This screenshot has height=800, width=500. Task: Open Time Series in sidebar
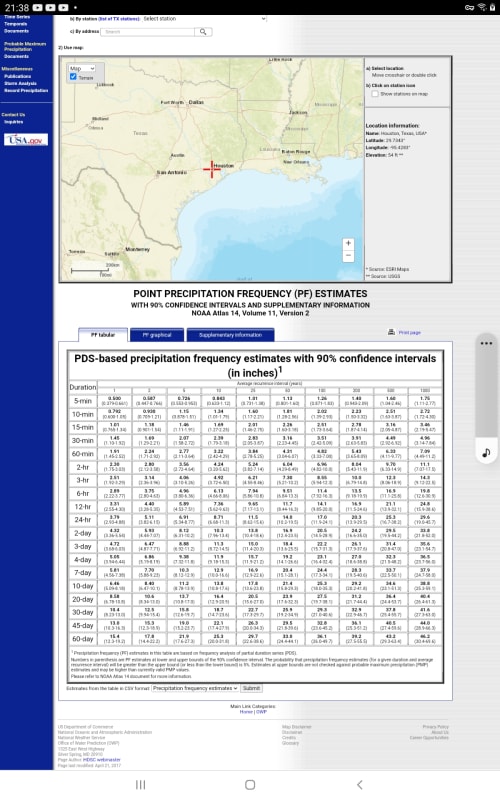[x=17, y=17]
